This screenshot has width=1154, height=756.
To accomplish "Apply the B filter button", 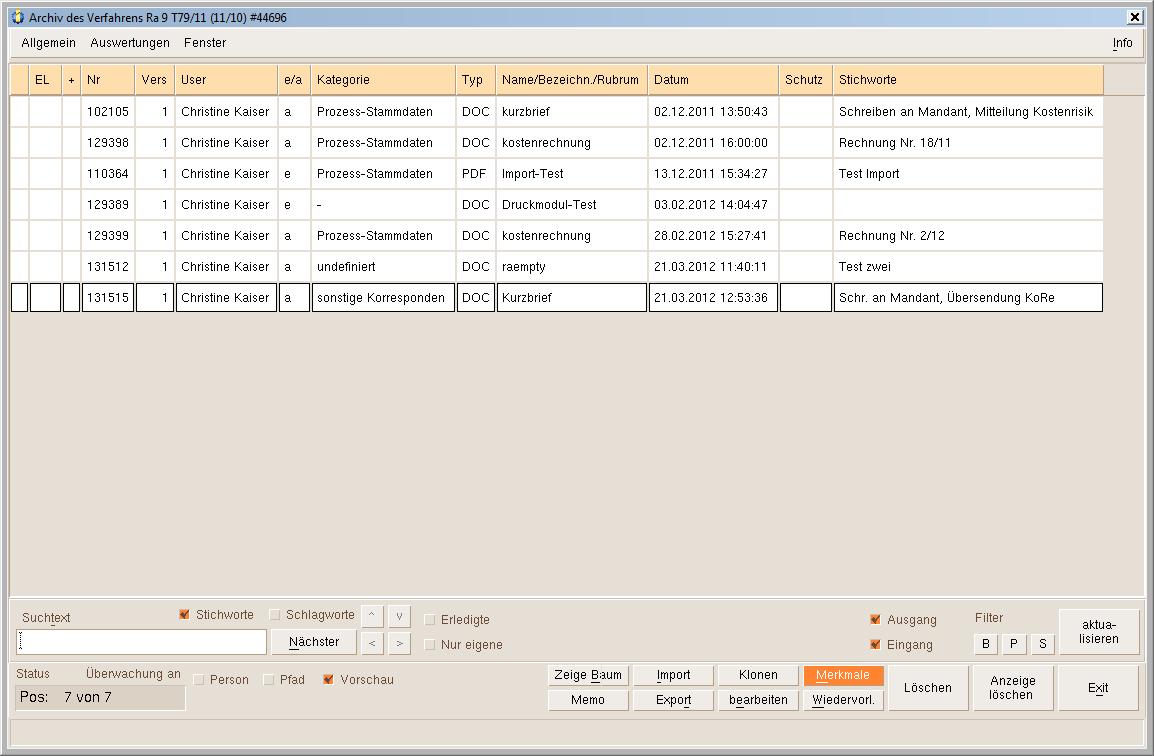I will [x=986, y=644].
